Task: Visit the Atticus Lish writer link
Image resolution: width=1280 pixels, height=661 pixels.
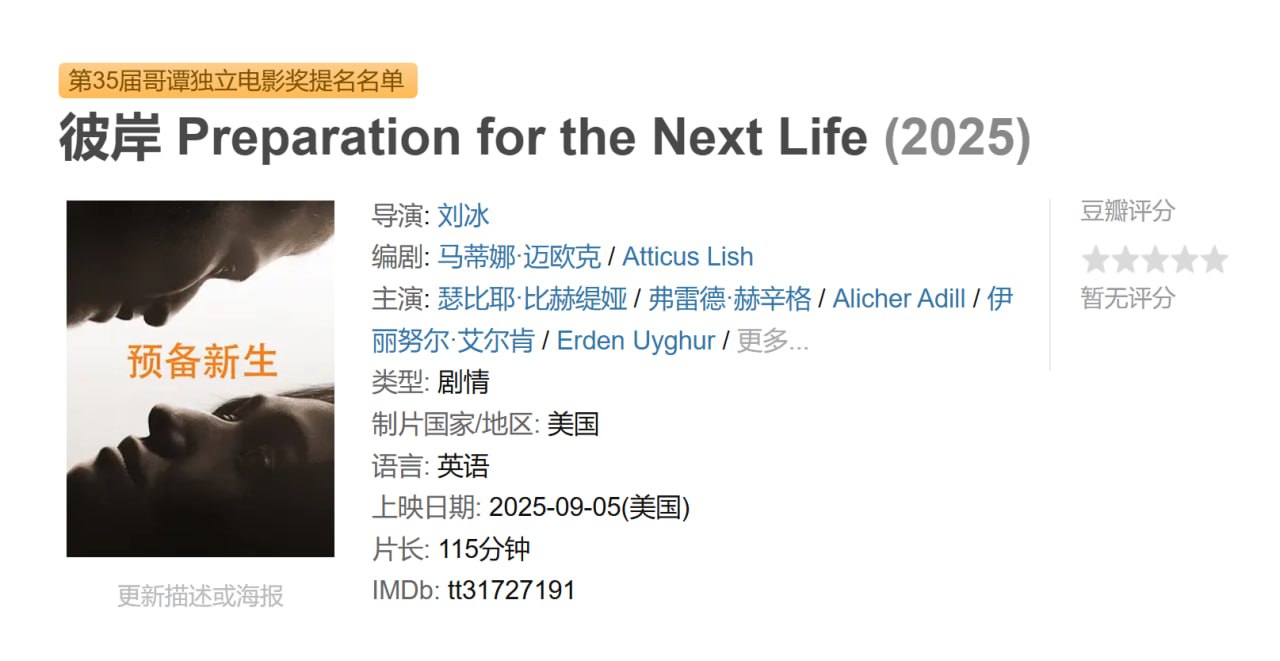Action: tap(687, 257)
